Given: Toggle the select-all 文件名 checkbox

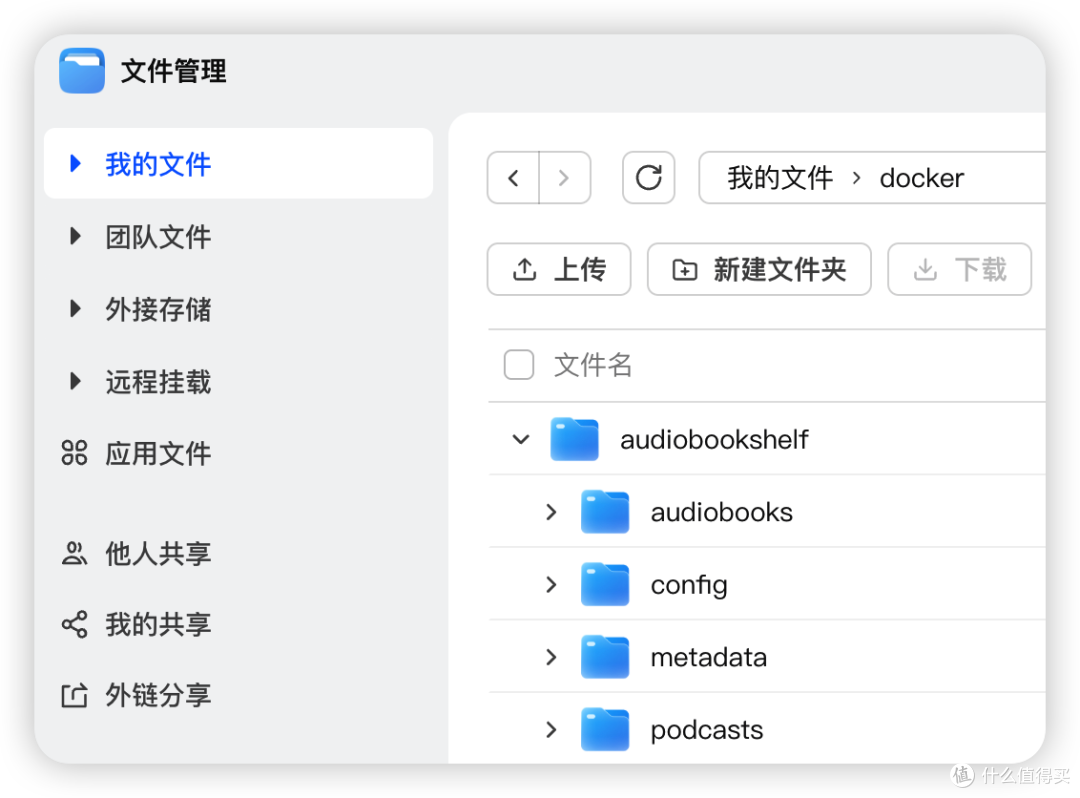Looking at the screenshot, I should coord(518,365).
